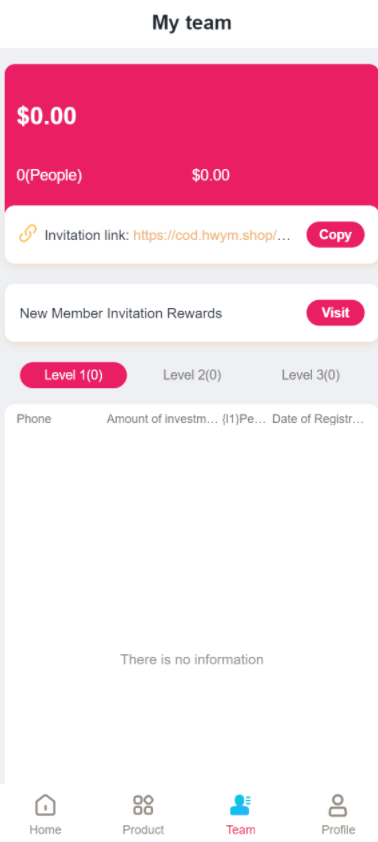Image resolution: width=378 pixels, height=842 pixels.
Task: Click the Profile label in the bottom bar
Action: (x=338, y=830)
